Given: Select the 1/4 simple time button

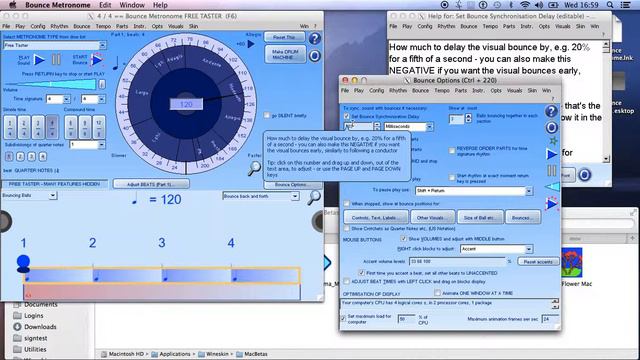Looking at the screenshot, I should click(x=10, y=127).
